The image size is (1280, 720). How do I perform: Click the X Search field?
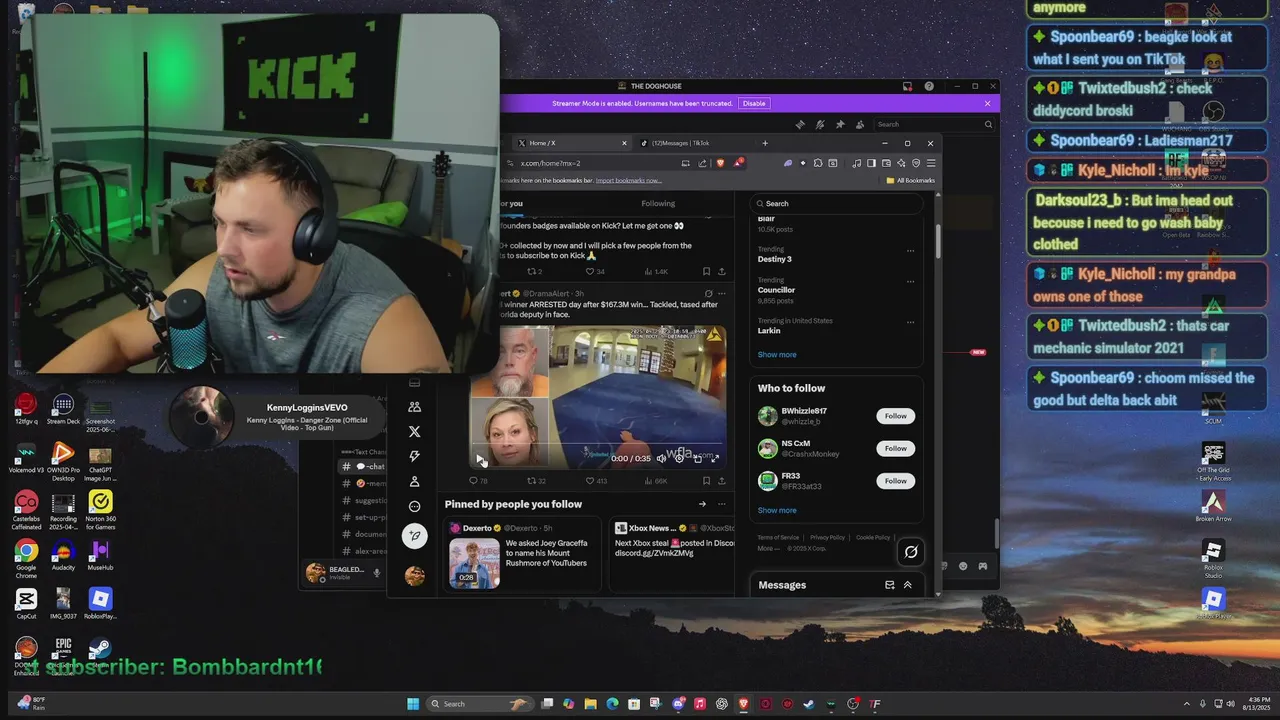point(836,203)
